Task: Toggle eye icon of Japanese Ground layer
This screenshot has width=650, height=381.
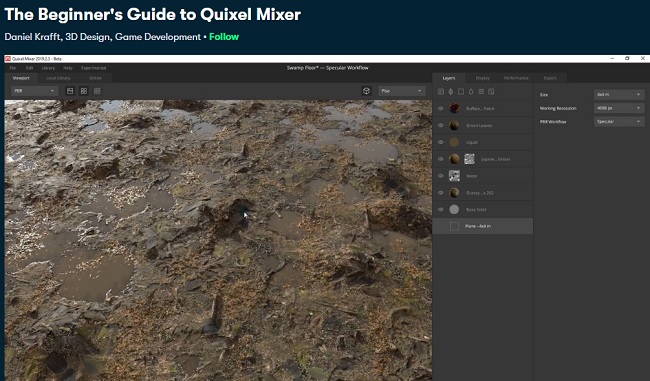Action: (x=441, y=159)
